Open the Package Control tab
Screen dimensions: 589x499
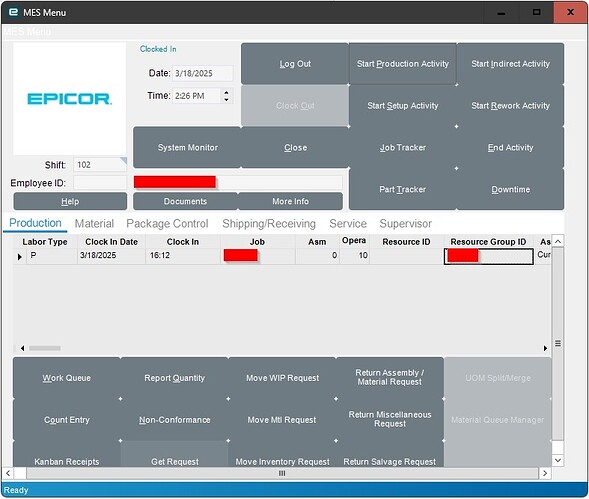167,224
